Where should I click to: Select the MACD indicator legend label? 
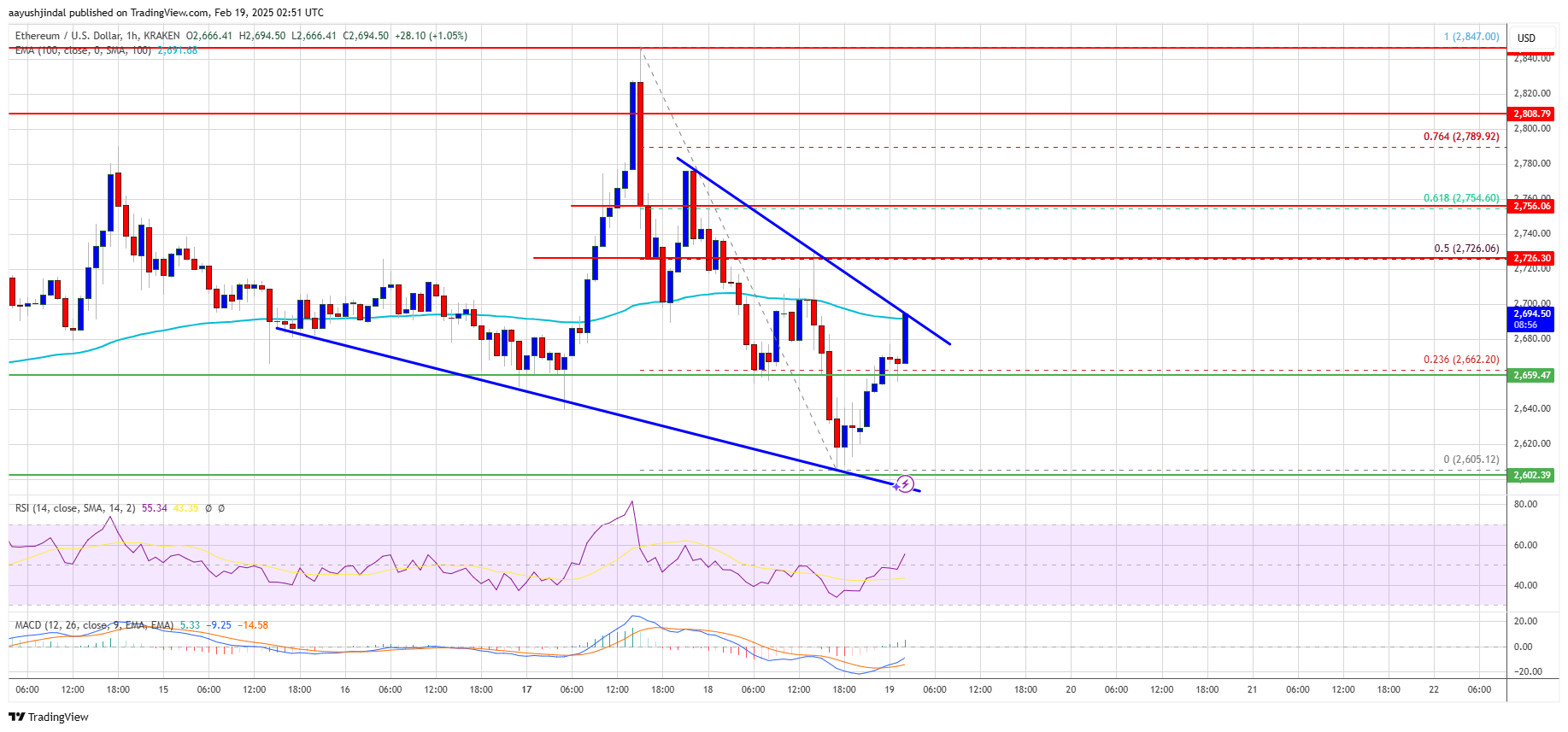[x=94, y=625]
